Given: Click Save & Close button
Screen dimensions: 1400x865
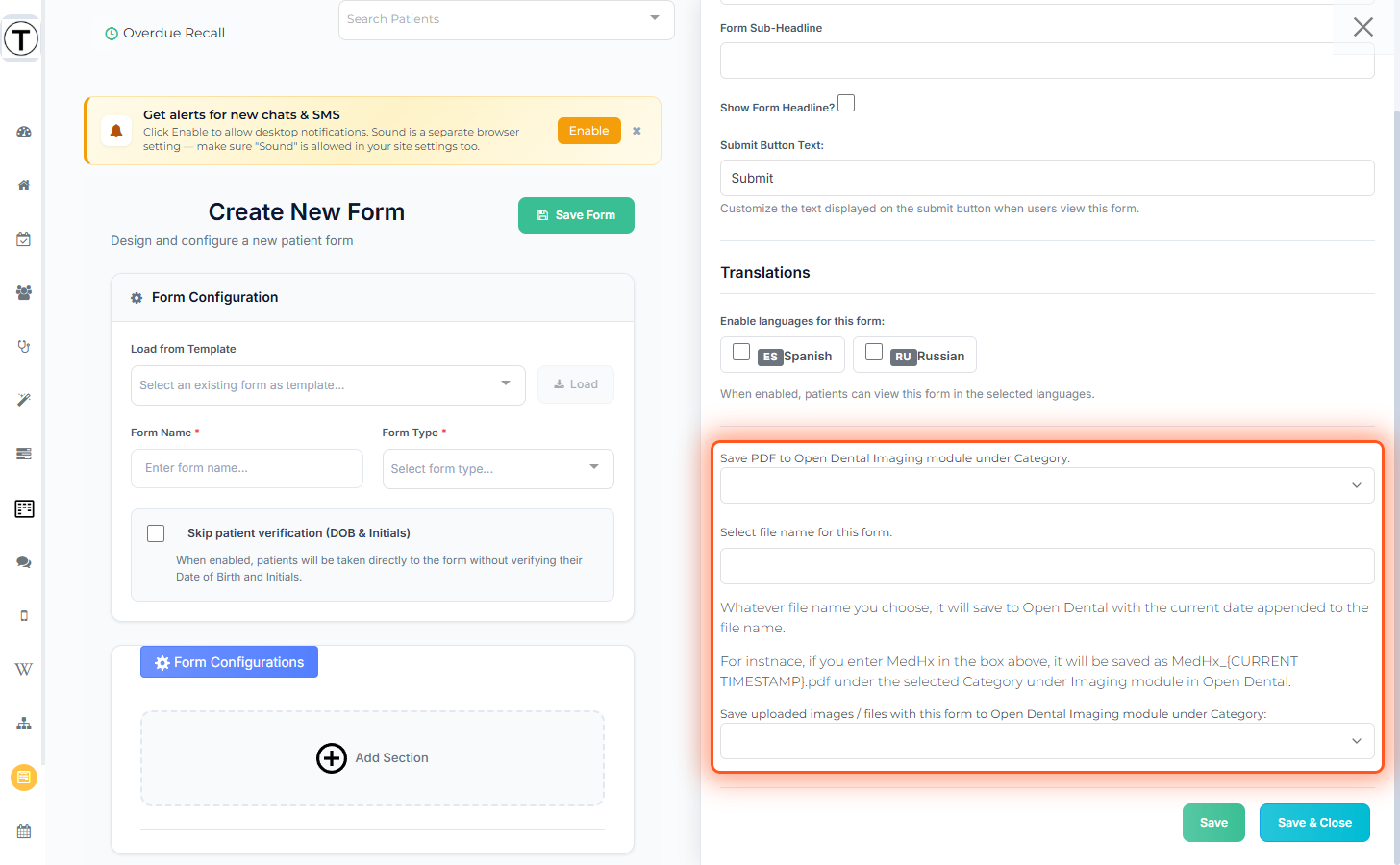Looking at the screenshot, I should (x=1314, y=823).
